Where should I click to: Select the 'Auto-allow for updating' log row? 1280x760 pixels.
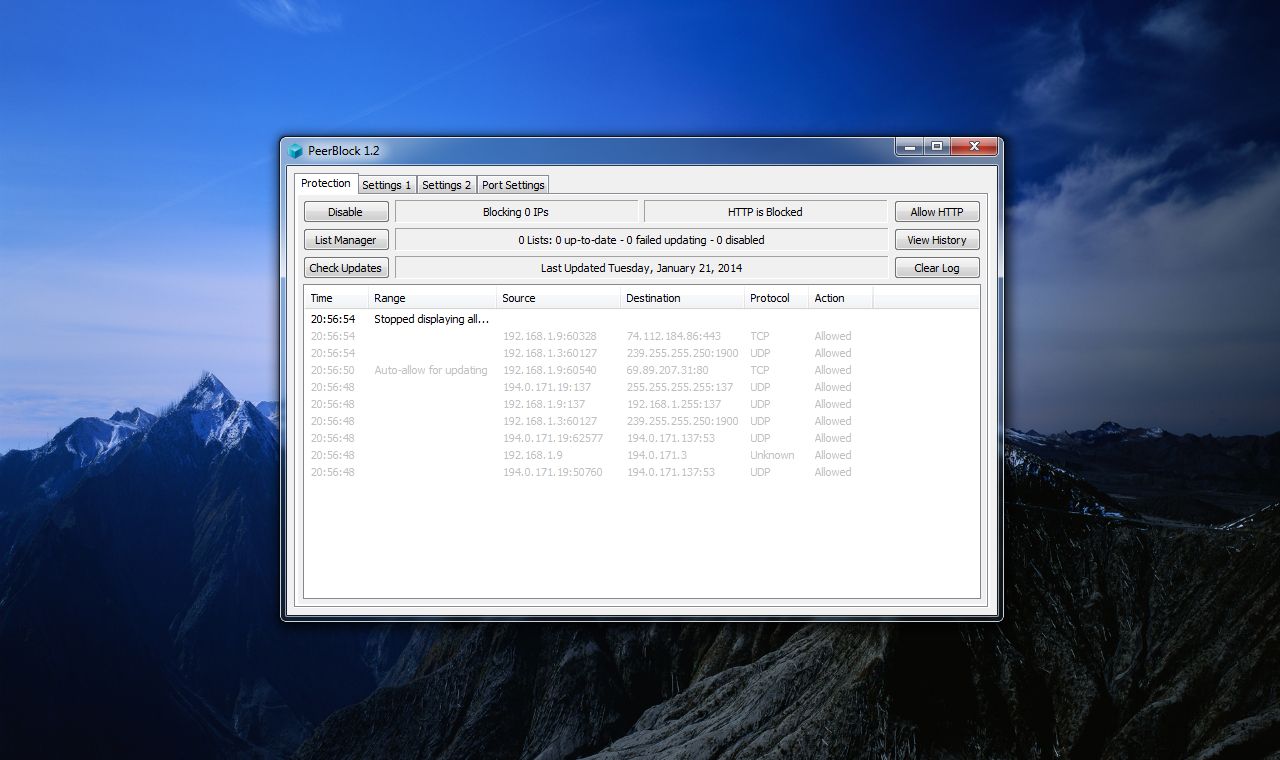pos(430,370)
